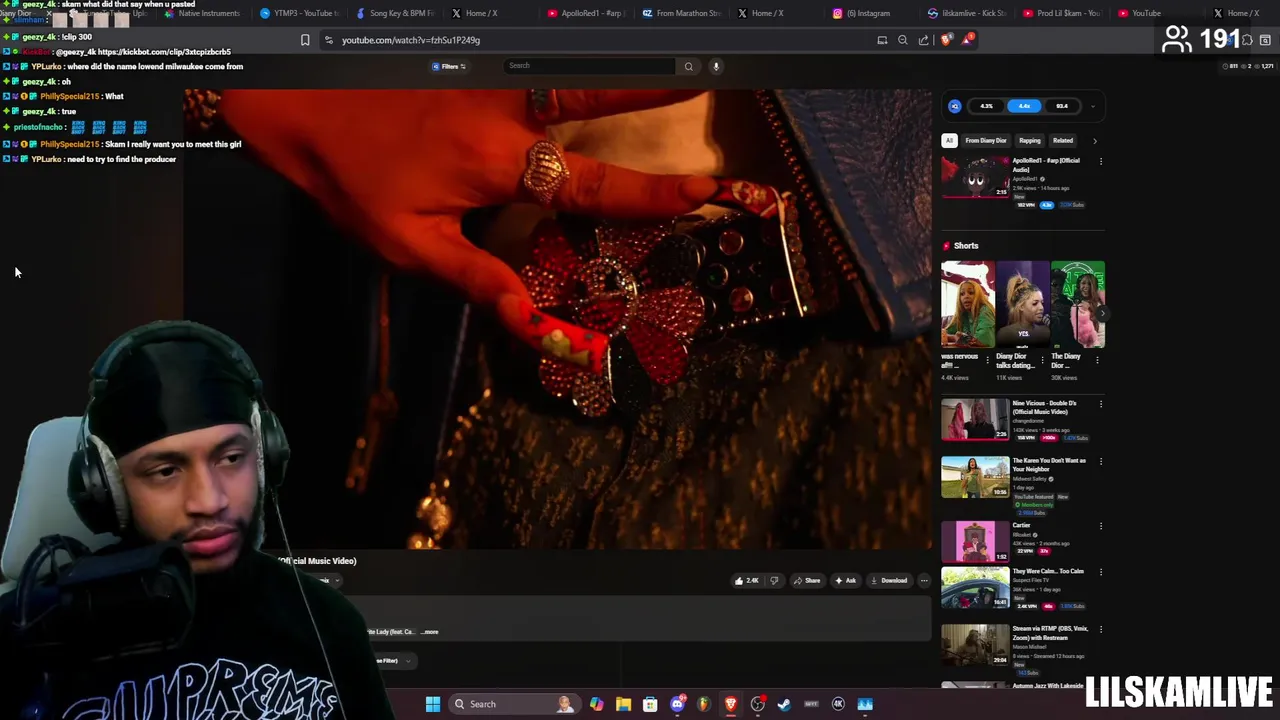
Task: Click the Share button under video
Action: point(806,580)
